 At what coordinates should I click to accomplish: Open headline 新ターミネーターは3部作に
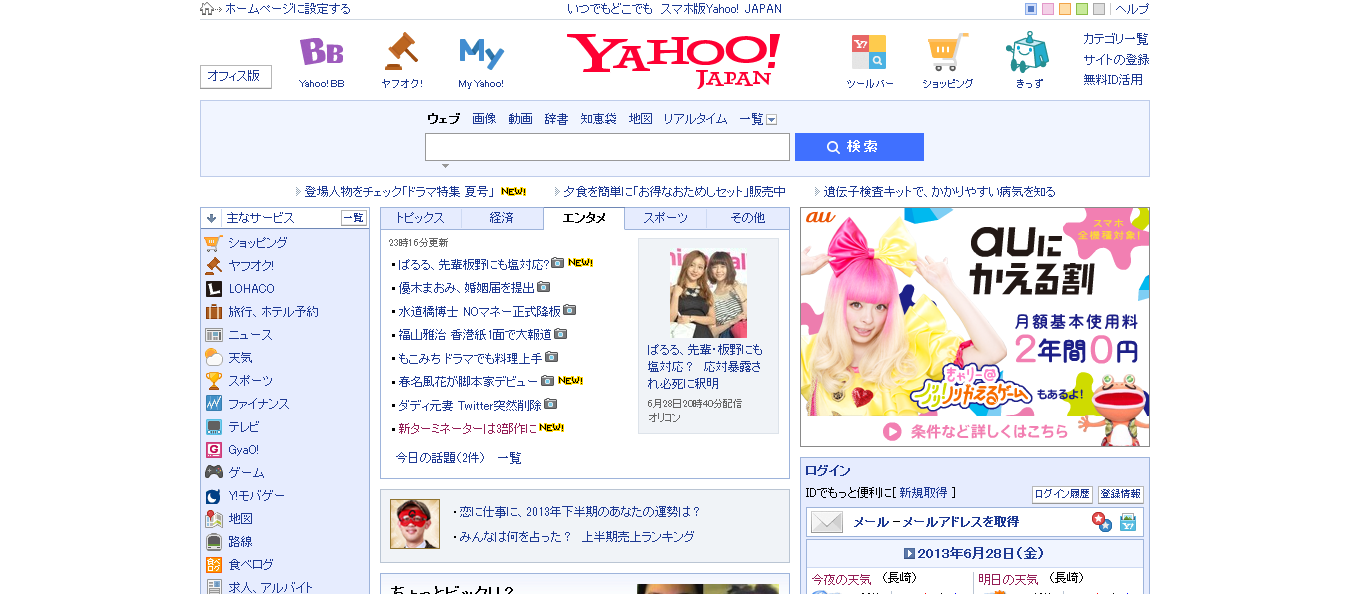(467, 428)
